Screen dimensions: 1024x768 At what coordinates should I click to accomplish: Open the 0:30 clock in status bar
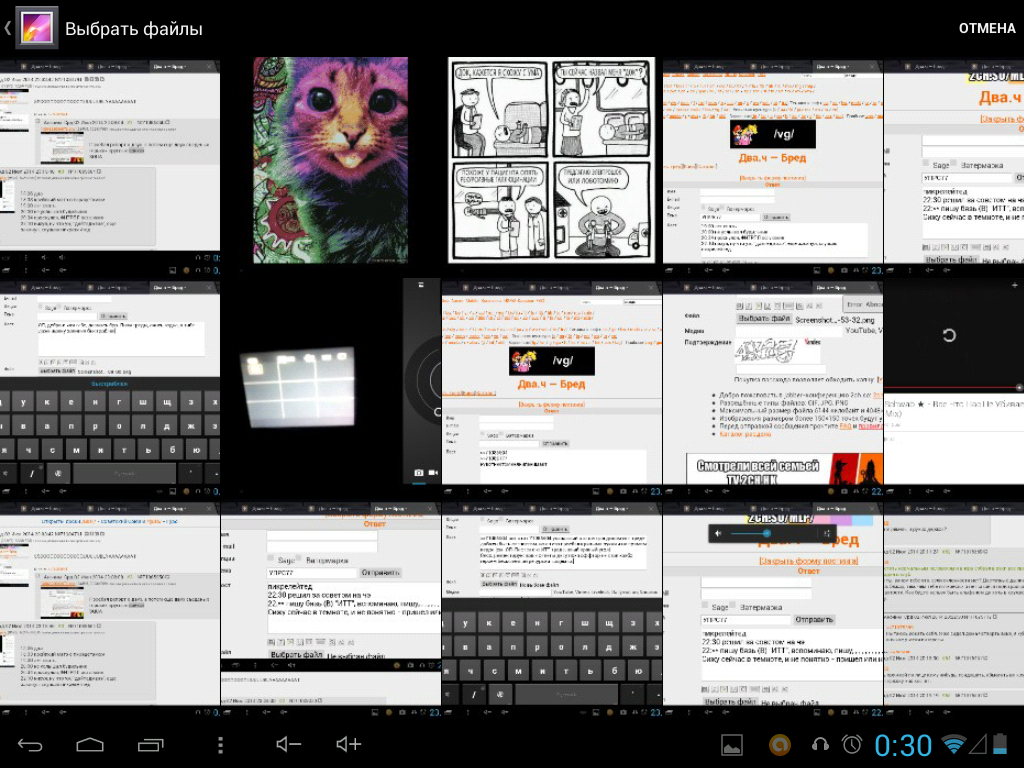[903, 744]
